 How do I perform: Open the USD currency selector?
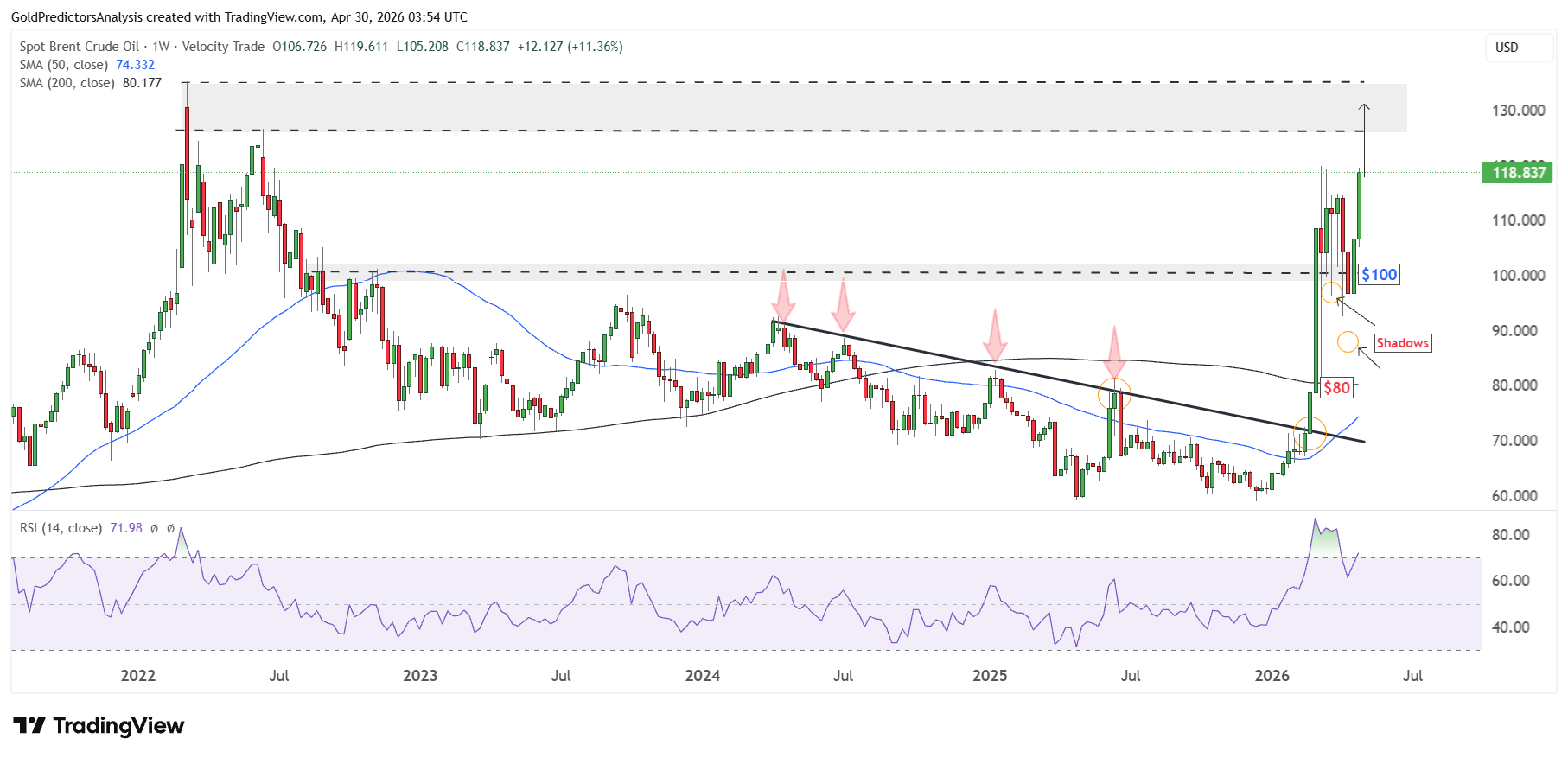pos(1519,48)
